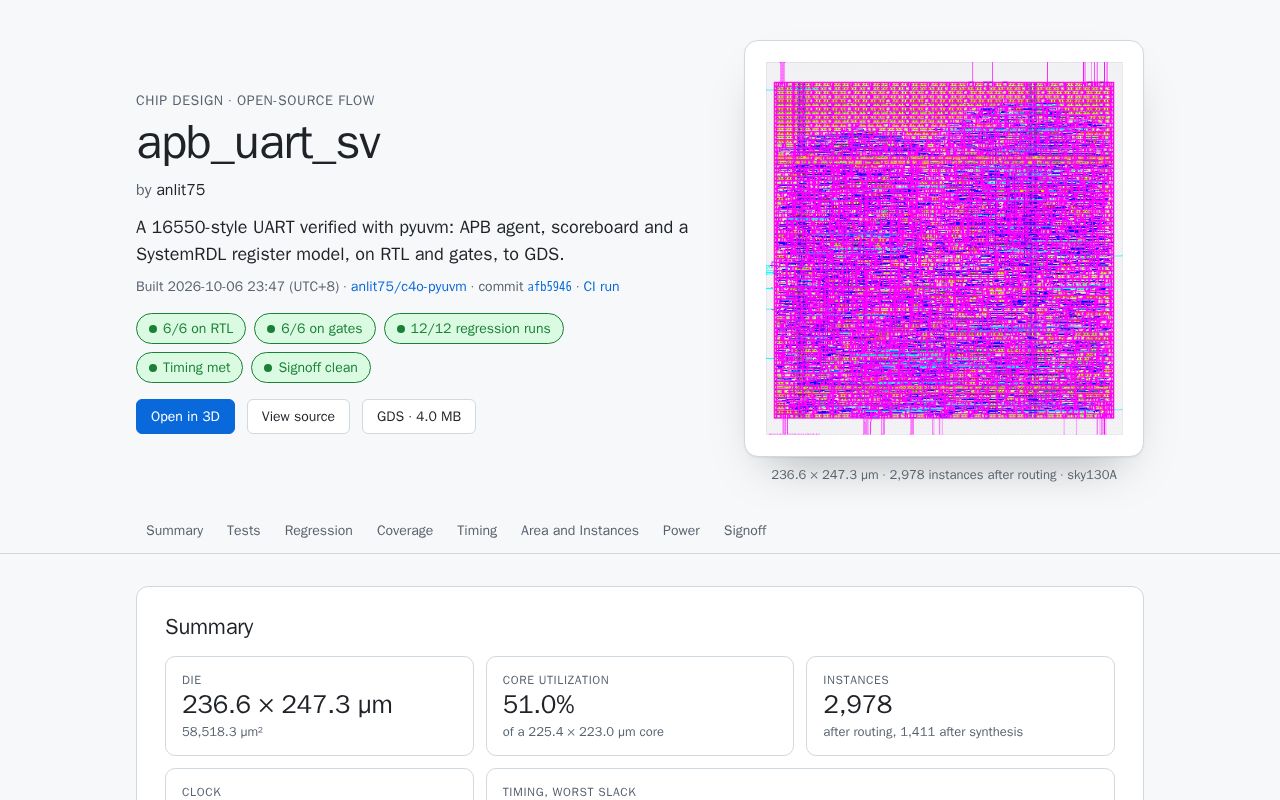Open the chip in 3D viewer
This screenshot has width=1280, height=800.
(x=185, y=416)
